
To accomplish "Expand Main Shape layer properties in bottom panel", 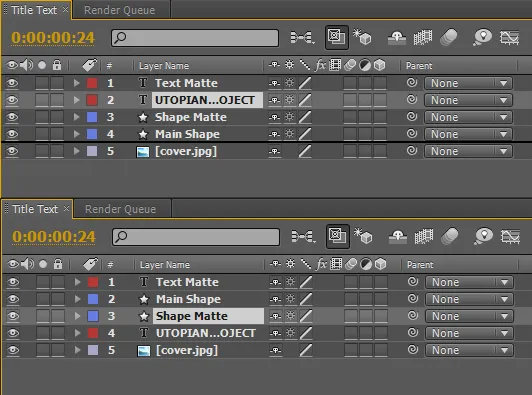I will click(78, 299).
